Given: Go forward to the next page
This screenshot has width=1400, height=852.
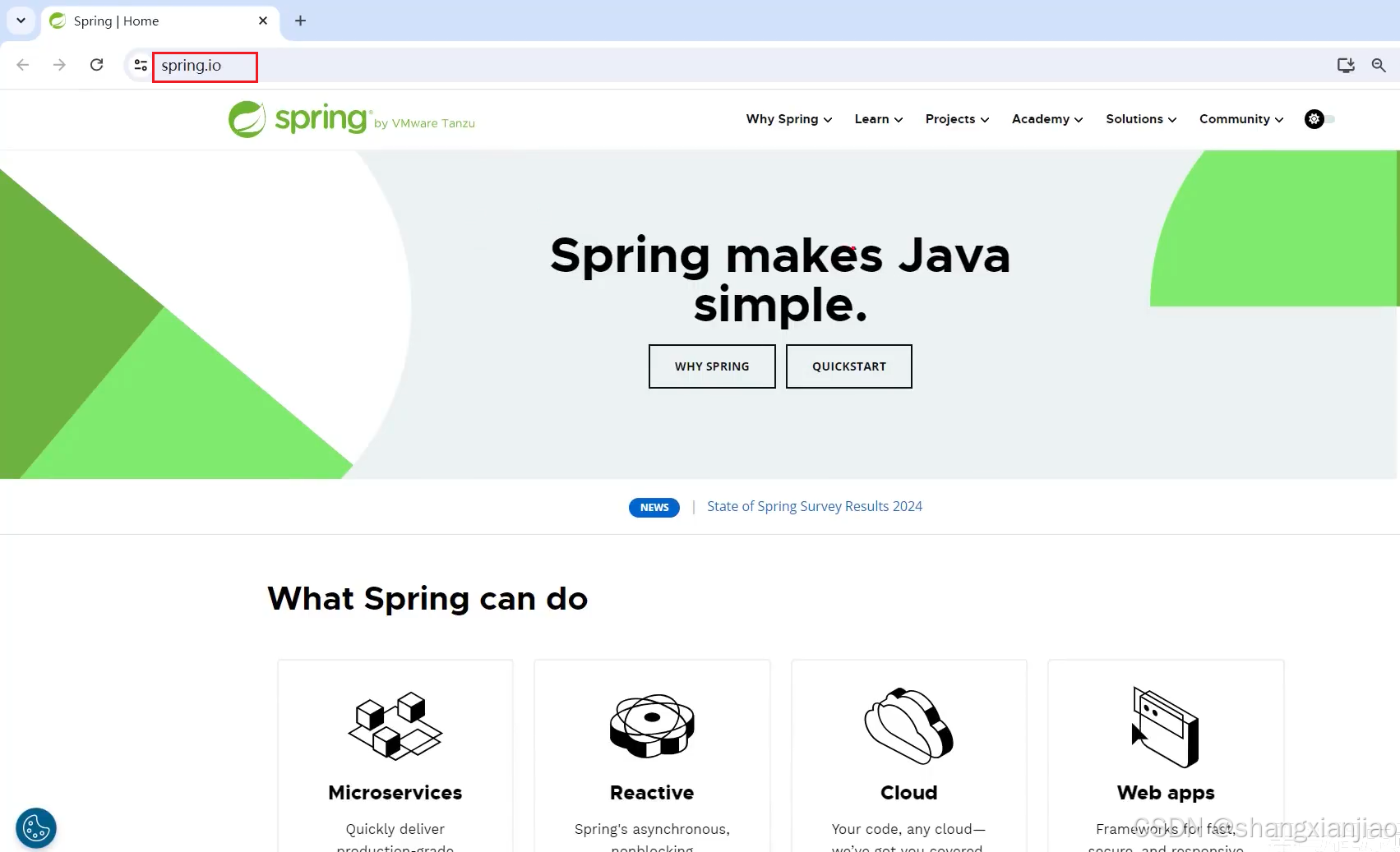Looking at the screenshot, I should point(59,65).
